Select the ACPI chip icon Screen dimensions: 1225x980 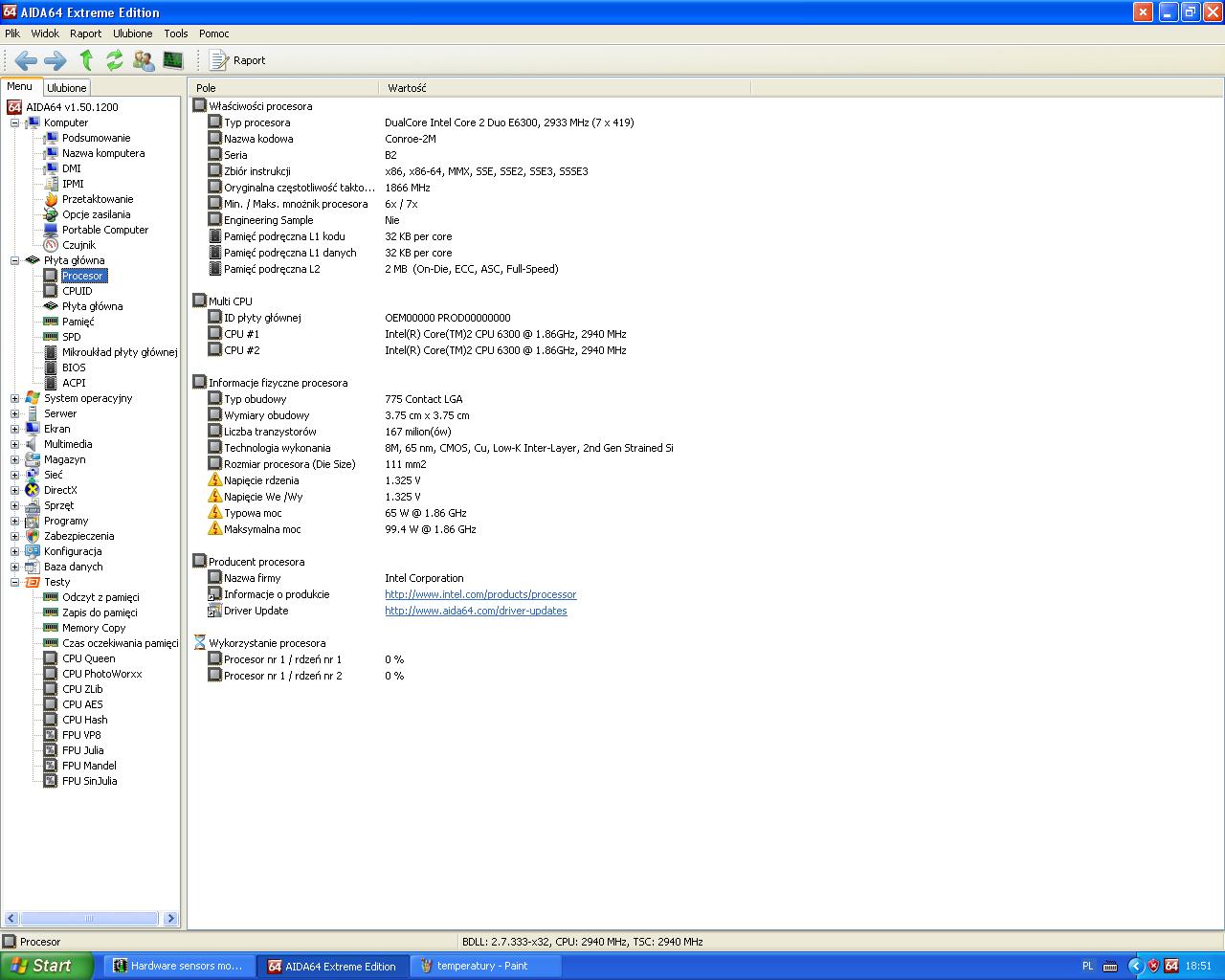51,383
